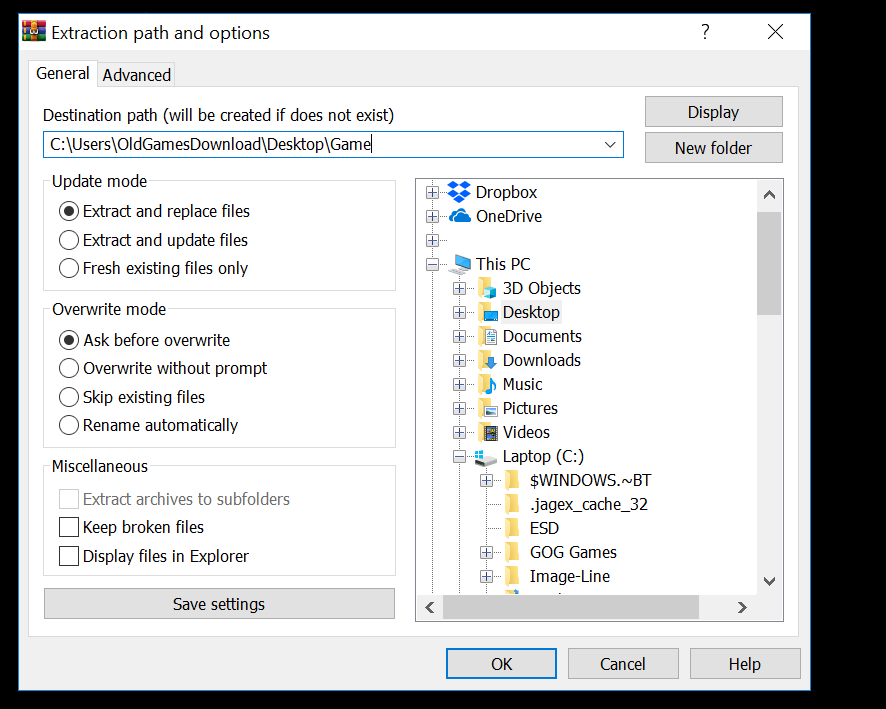Collapse the This PC tree node
This screenshot has height=709, width=886.
click(x=432, y=264)
